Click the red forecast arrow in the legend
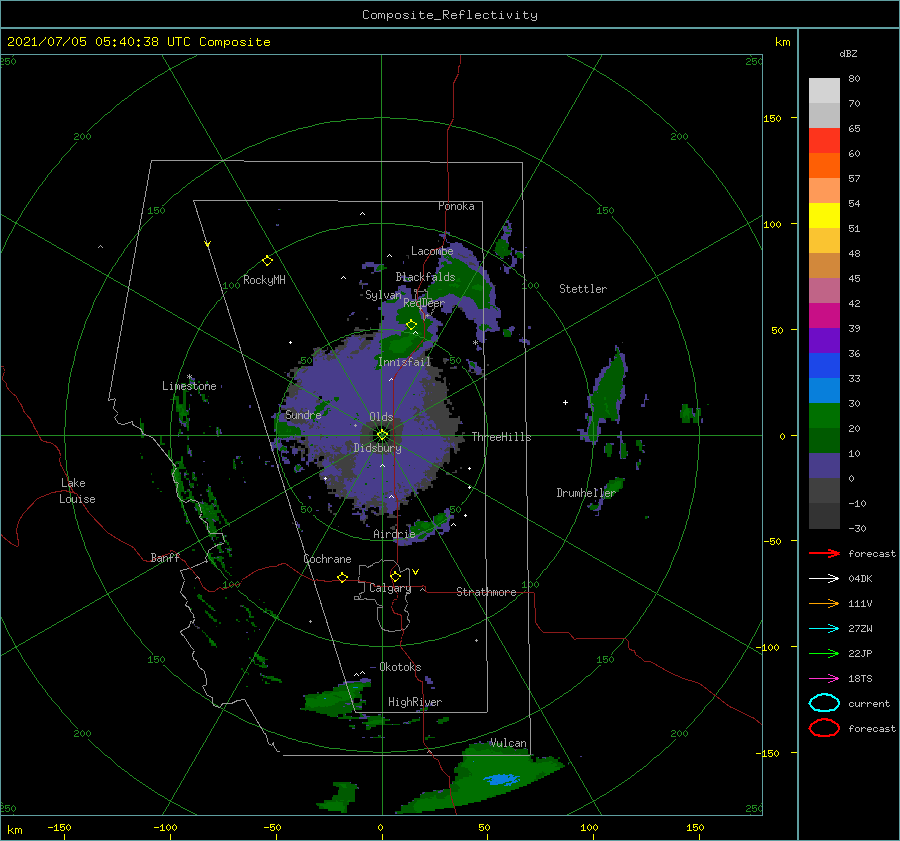Viewport: 900px width, 841px height. (x=824, y=553)
